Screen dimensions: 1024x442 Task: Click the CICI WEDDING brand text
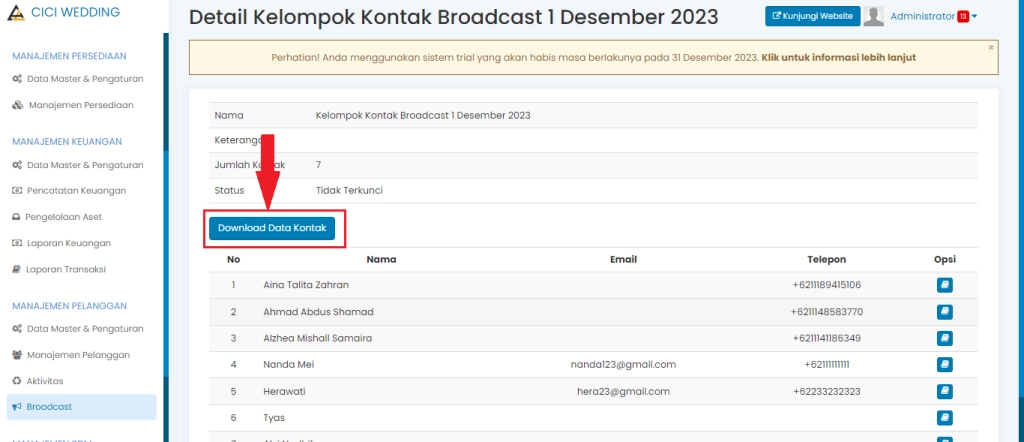[x=76, y=12]
